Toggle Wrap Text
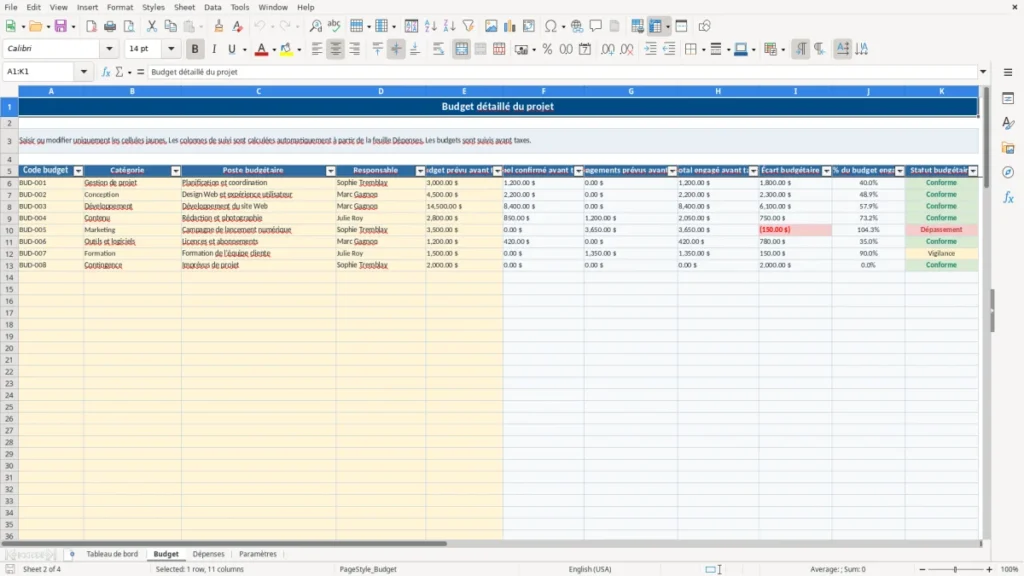1024x576 pixels. tap(438, 49)
